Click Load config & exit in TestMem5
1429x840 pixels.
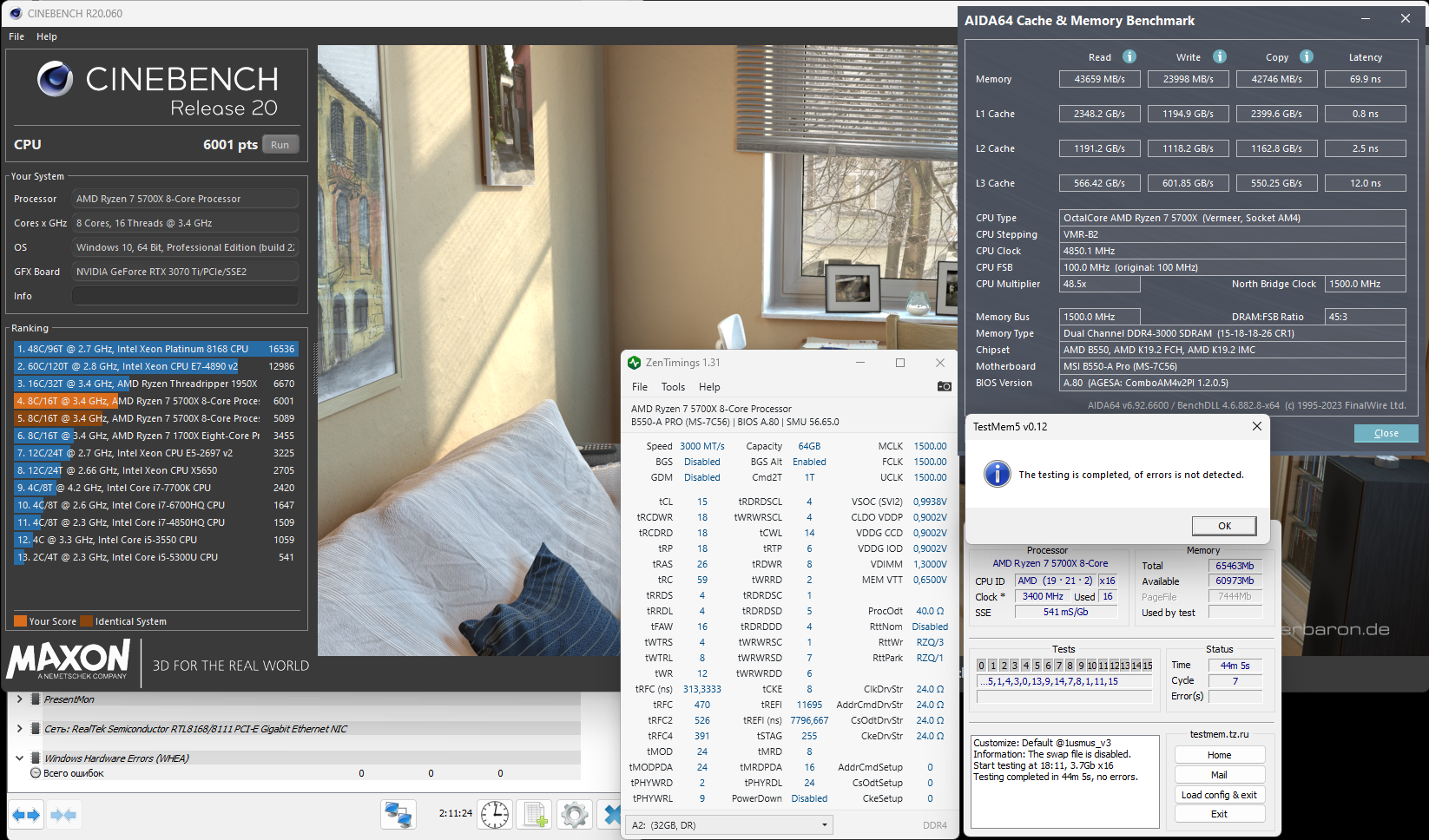tap(1219, 795)
